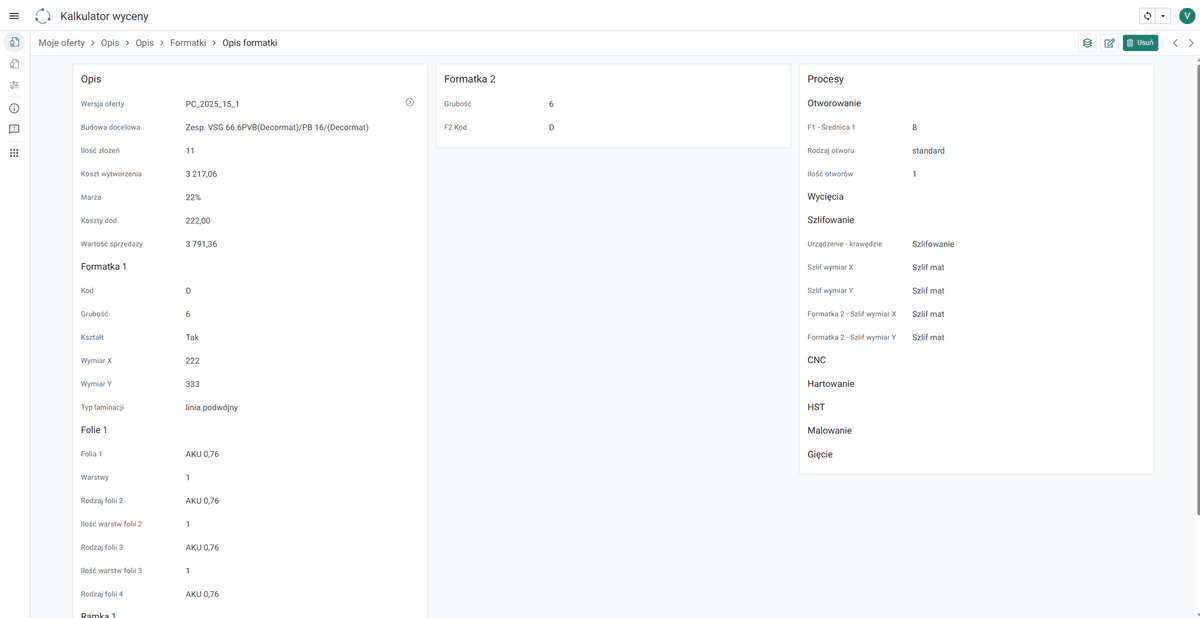Open the feedback message icon in sidebar
The width and height of the screenshot is (1200, 618).
[14, 129]
